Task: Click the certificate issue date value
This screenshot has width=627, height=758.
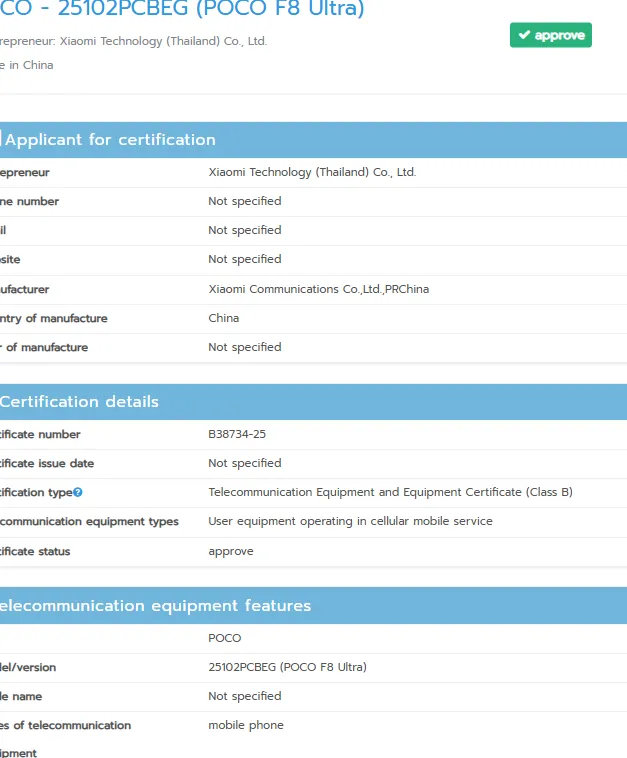Action: click(x=245, y=463)
